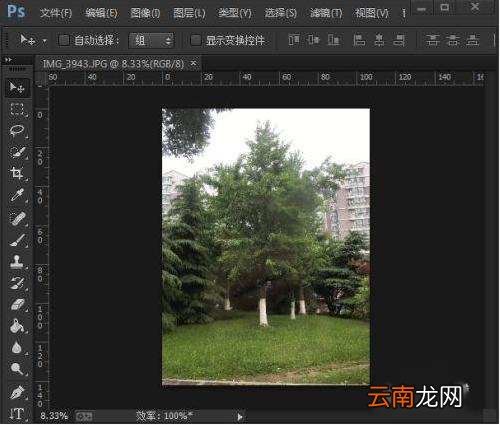Select the Blur tool
The height and width of the screenshot is (425, 500).
[17, 348]
